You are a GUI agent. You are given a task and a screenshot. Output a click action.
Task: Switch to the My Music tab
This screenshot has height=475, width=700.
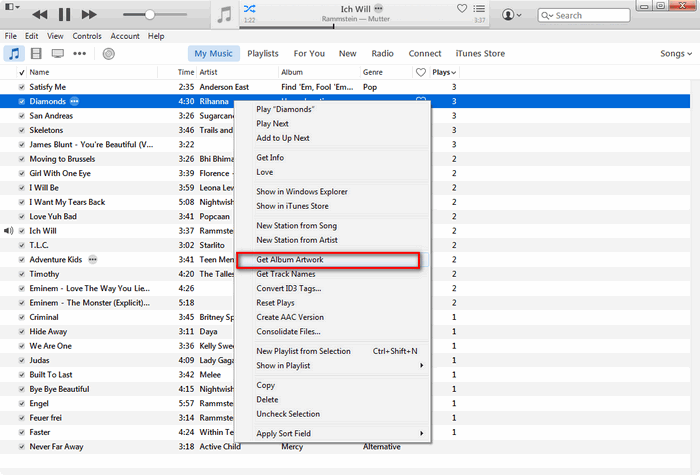pos(213,54)
